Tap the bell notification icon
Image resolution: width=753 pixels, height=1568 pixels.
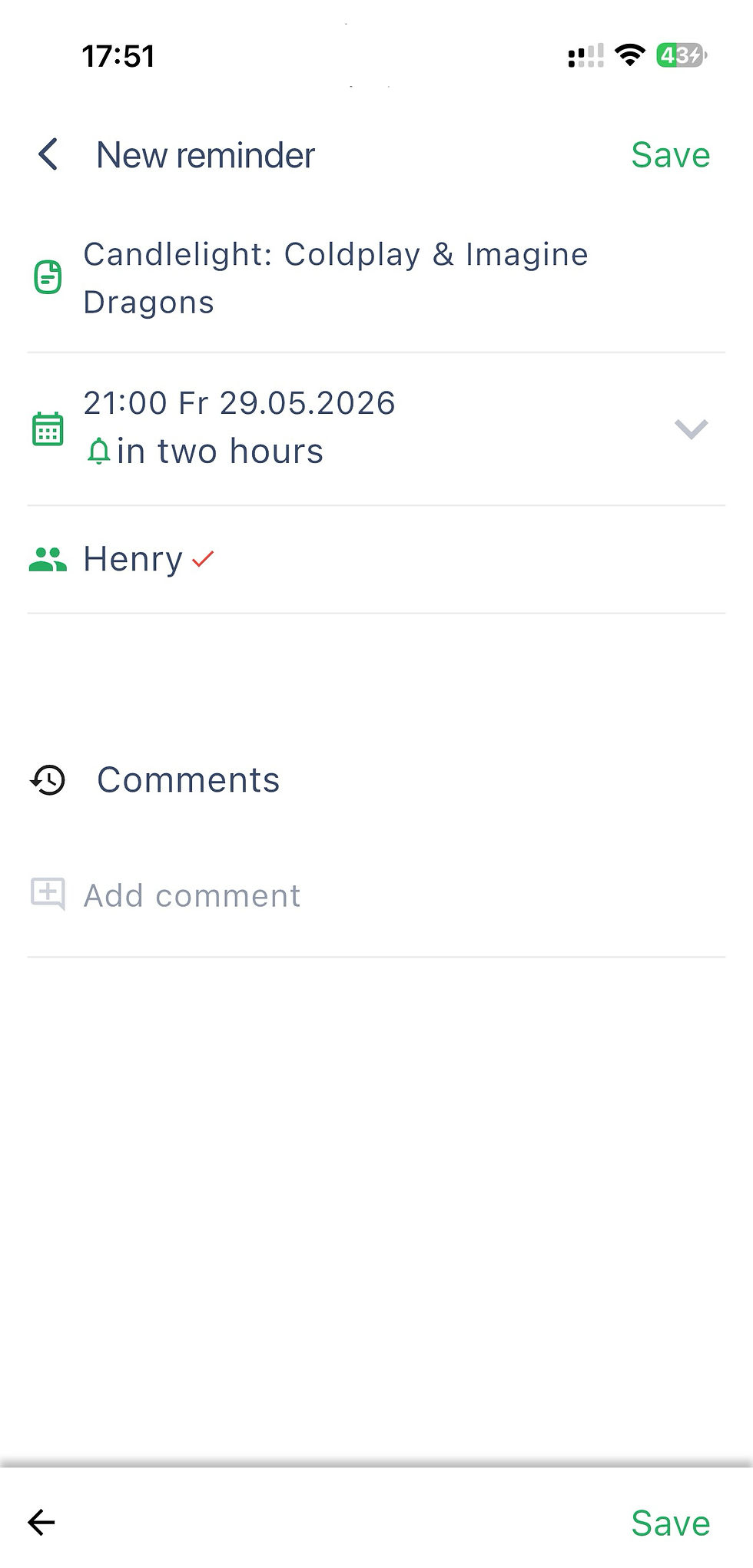(x=98, y=451)
